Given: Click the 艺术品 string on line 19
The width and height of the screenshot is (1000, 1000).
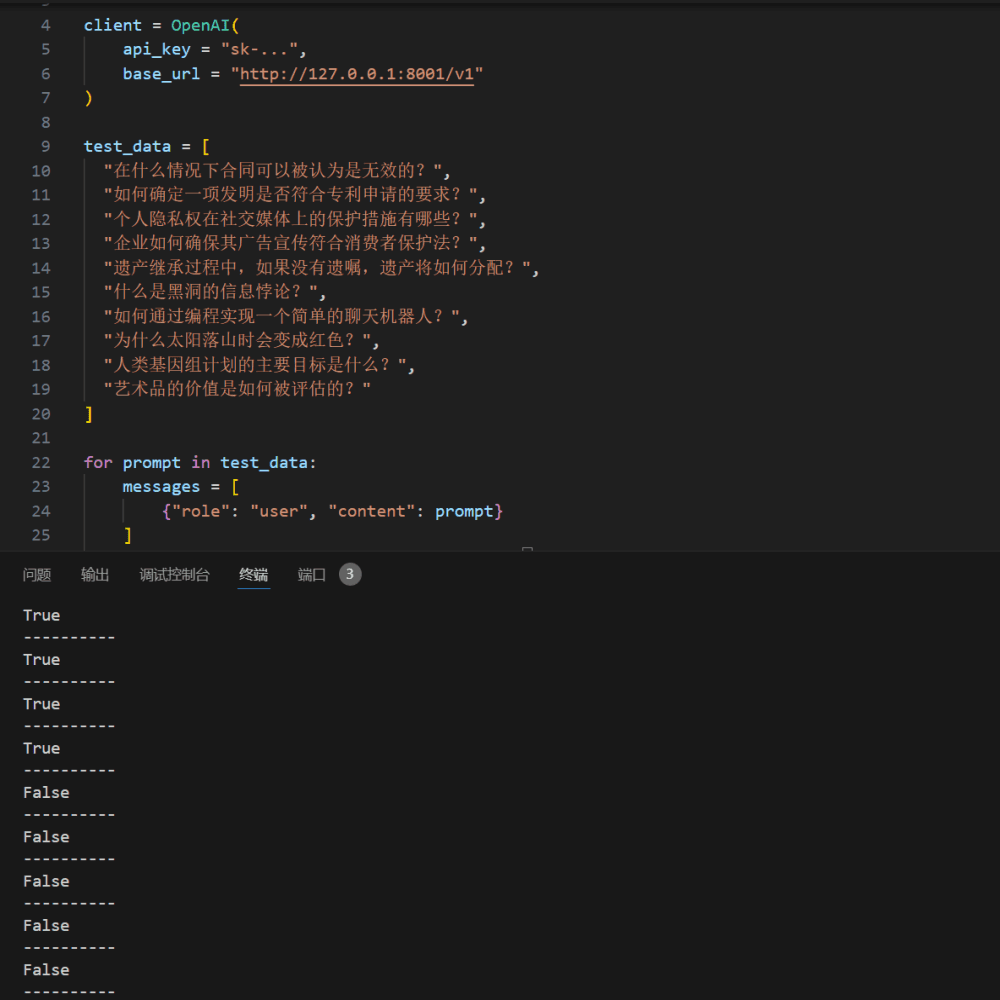Looking at the screenshot, I should point(237,389).
